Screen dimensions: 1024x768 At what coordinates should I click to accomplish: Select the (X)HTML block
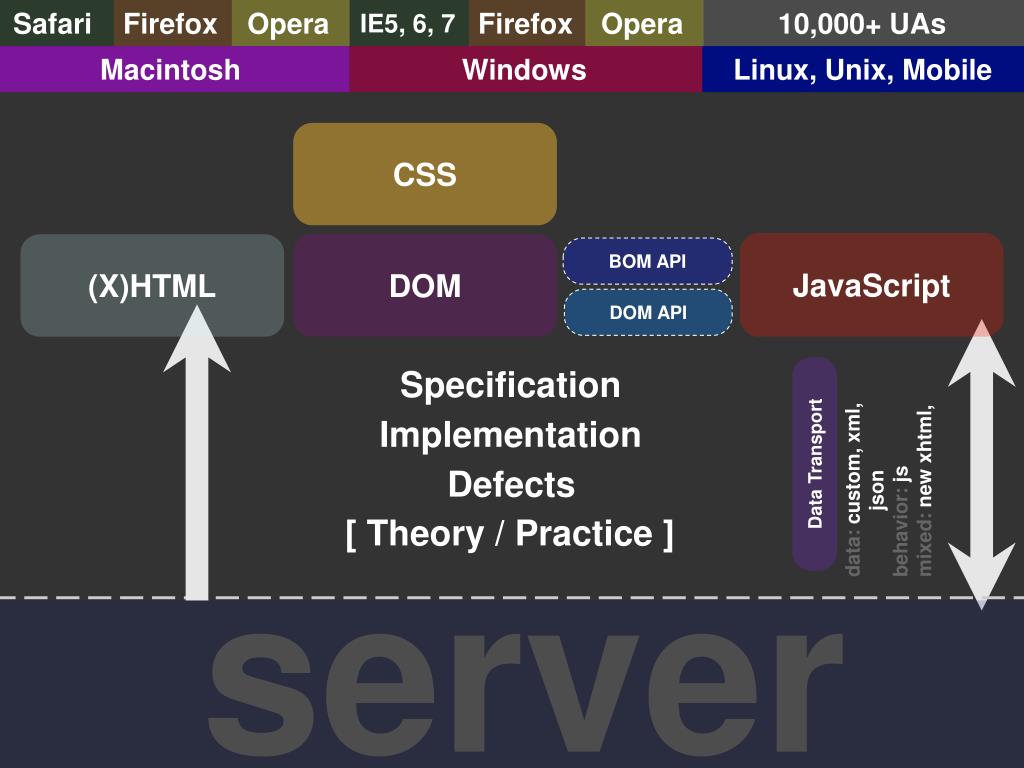click(152, 285)
